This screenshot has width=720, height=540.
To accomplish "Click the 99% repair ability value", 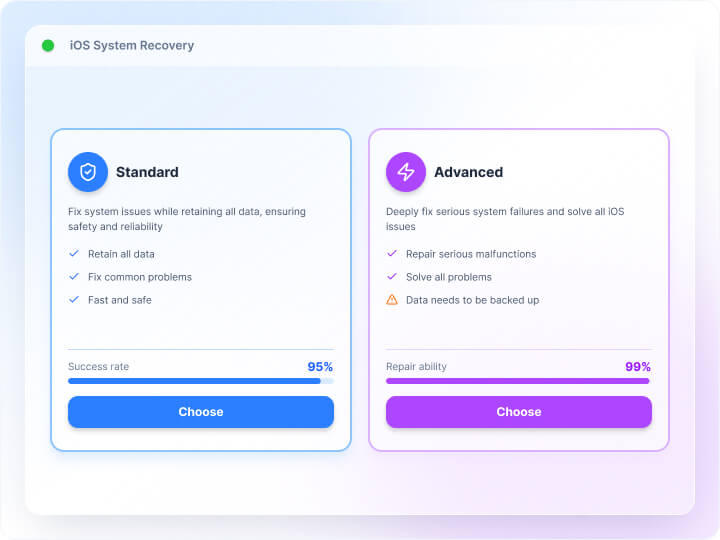I will pos(638,367).
